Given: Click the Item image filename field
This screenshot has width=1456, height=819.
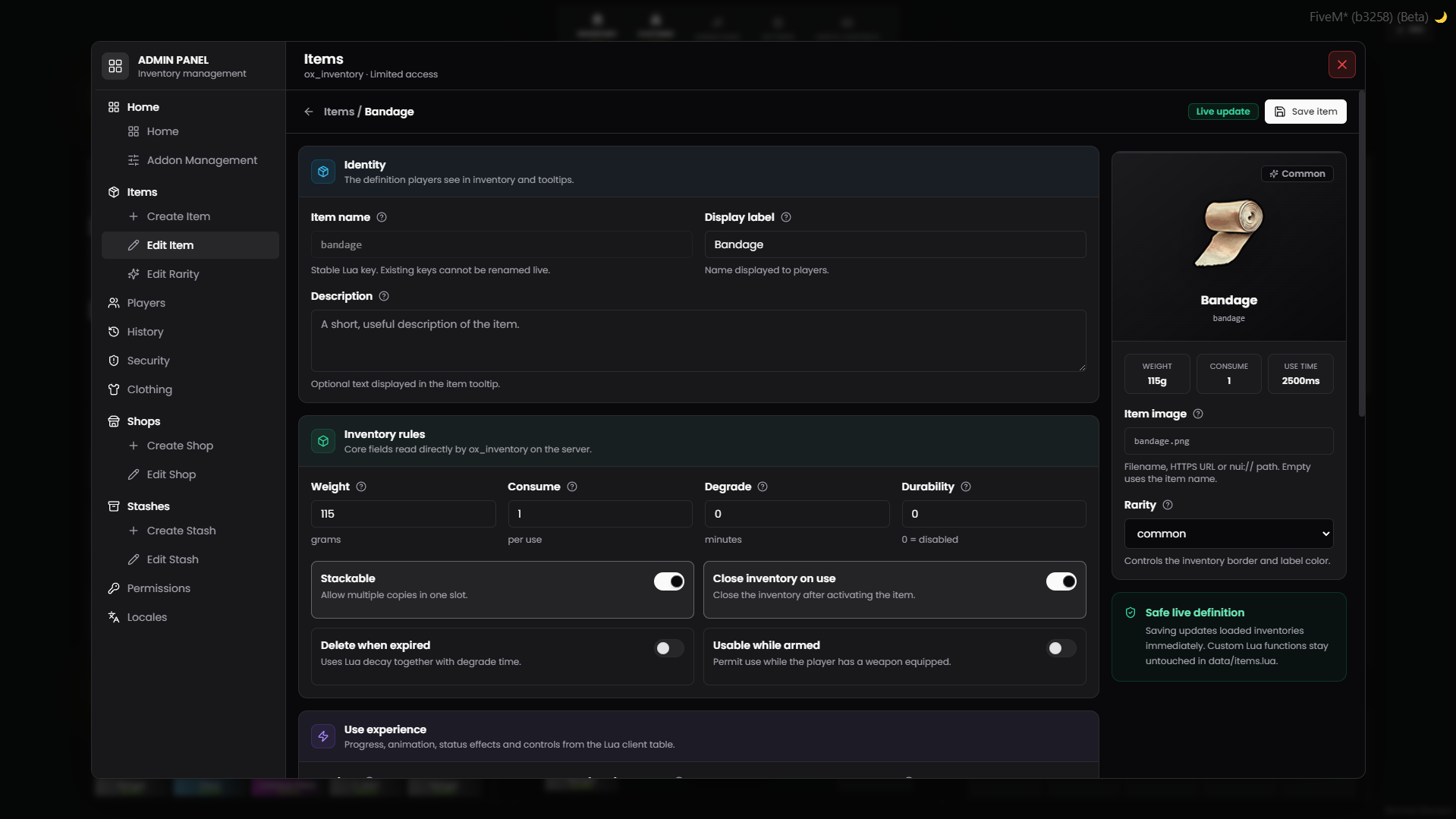Looking at the screenshot, I should (x=1228, y=441).
